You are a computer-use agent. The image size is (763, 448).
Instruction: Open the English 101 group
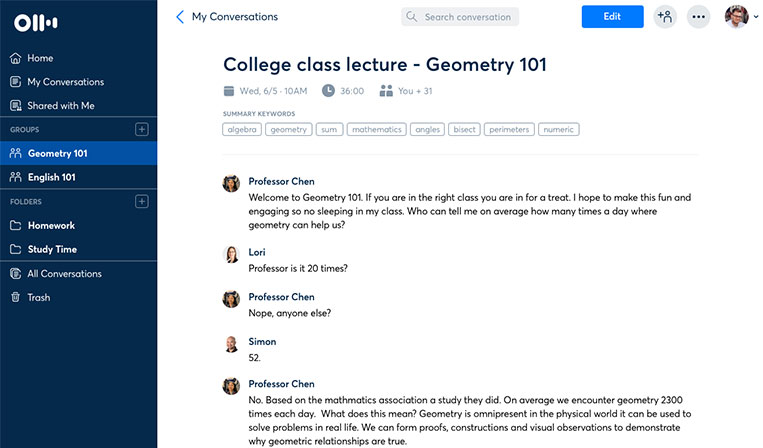coord(78,177)
